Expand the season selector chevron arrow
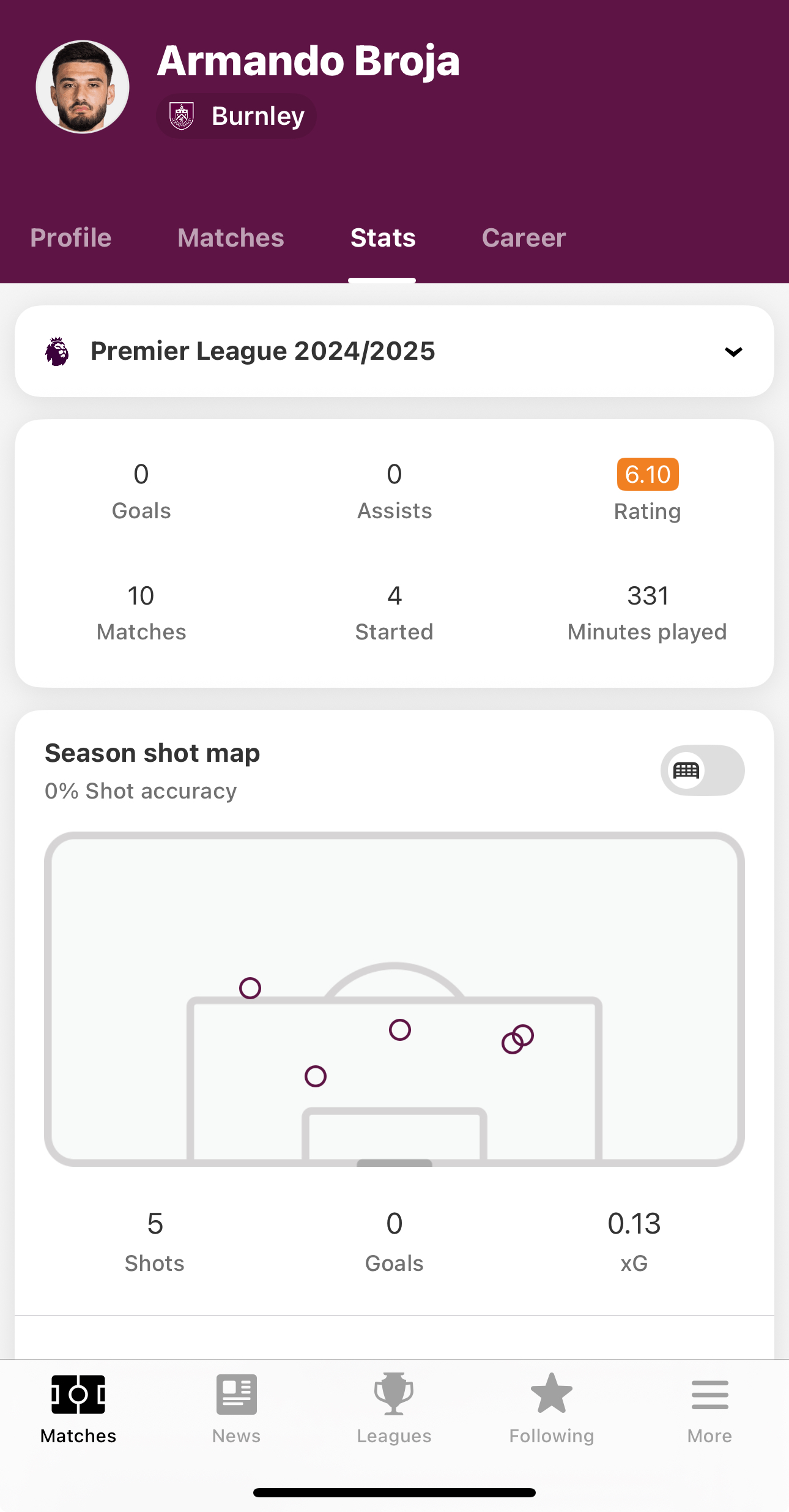Screen dimensions: 789x1512 click(733, 352)
